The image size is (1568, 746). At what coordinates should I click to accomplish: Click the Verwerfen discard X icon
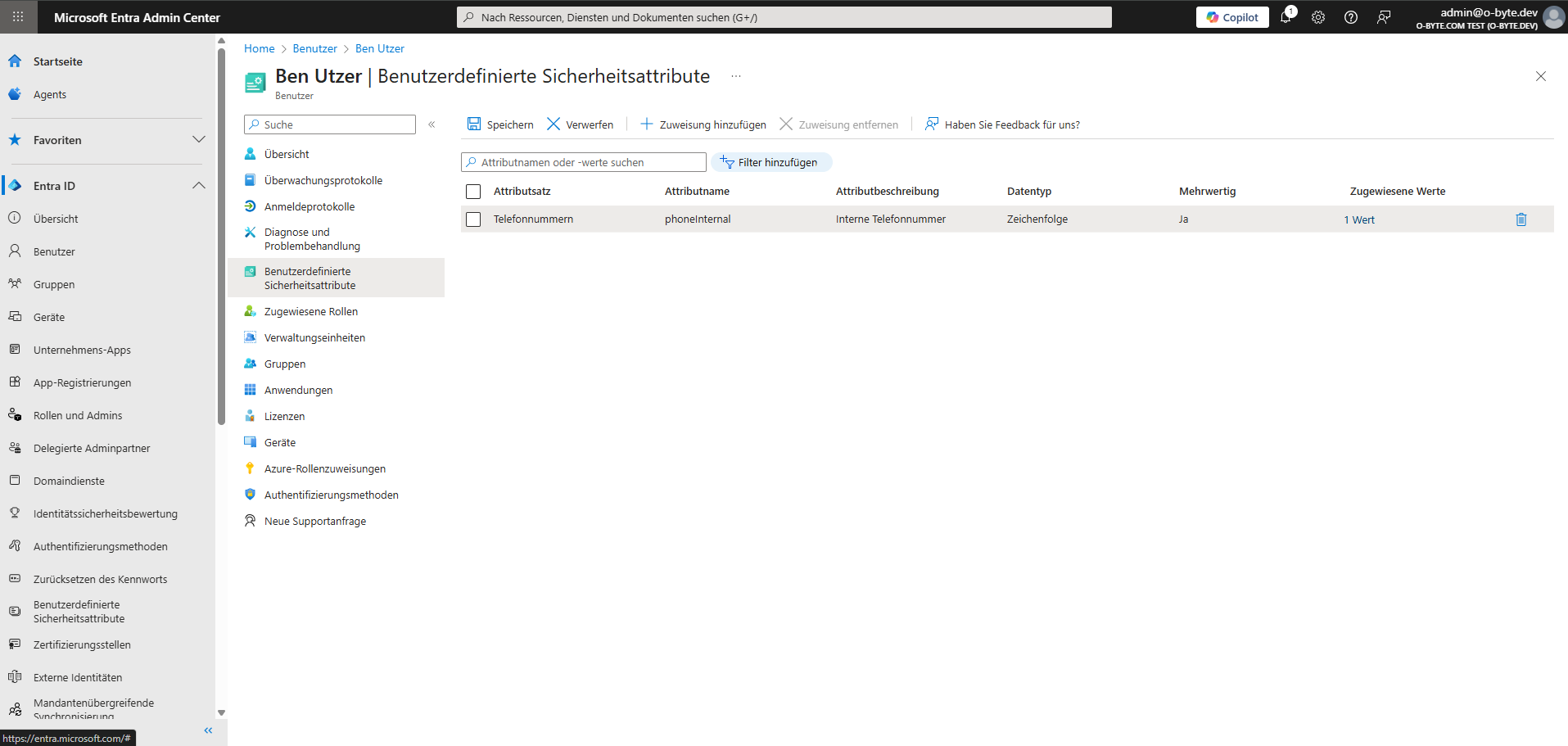[x=554, y=124]
